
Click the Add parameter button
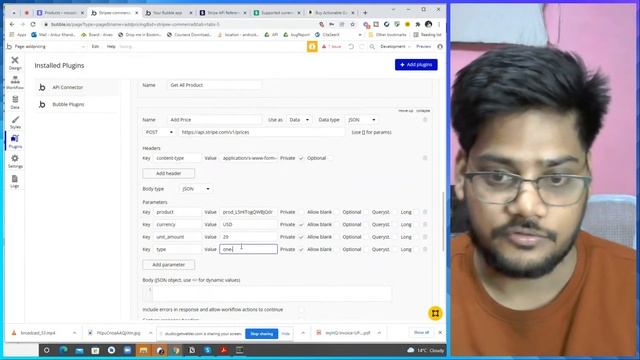pos(169,265)
